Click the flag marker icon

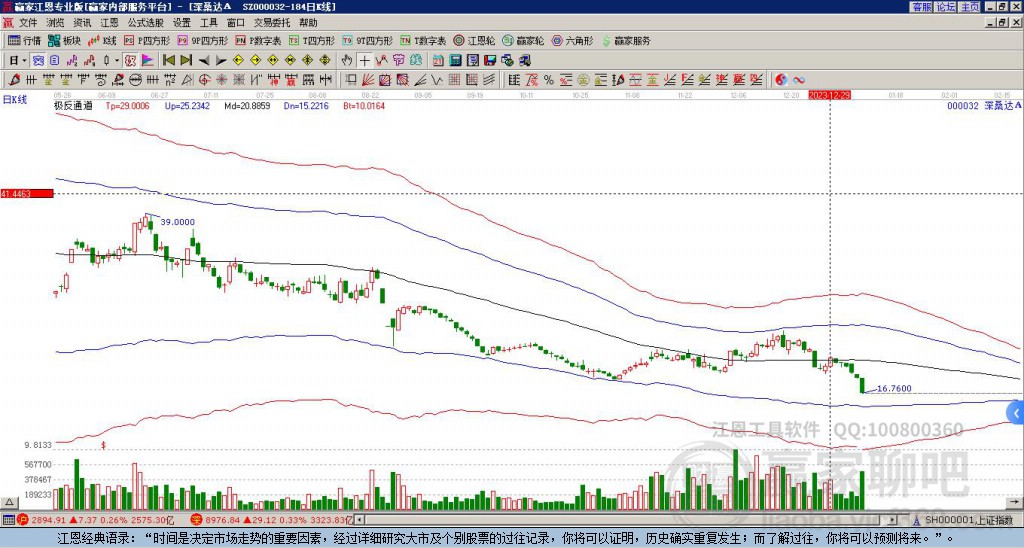tap(148, 61)
